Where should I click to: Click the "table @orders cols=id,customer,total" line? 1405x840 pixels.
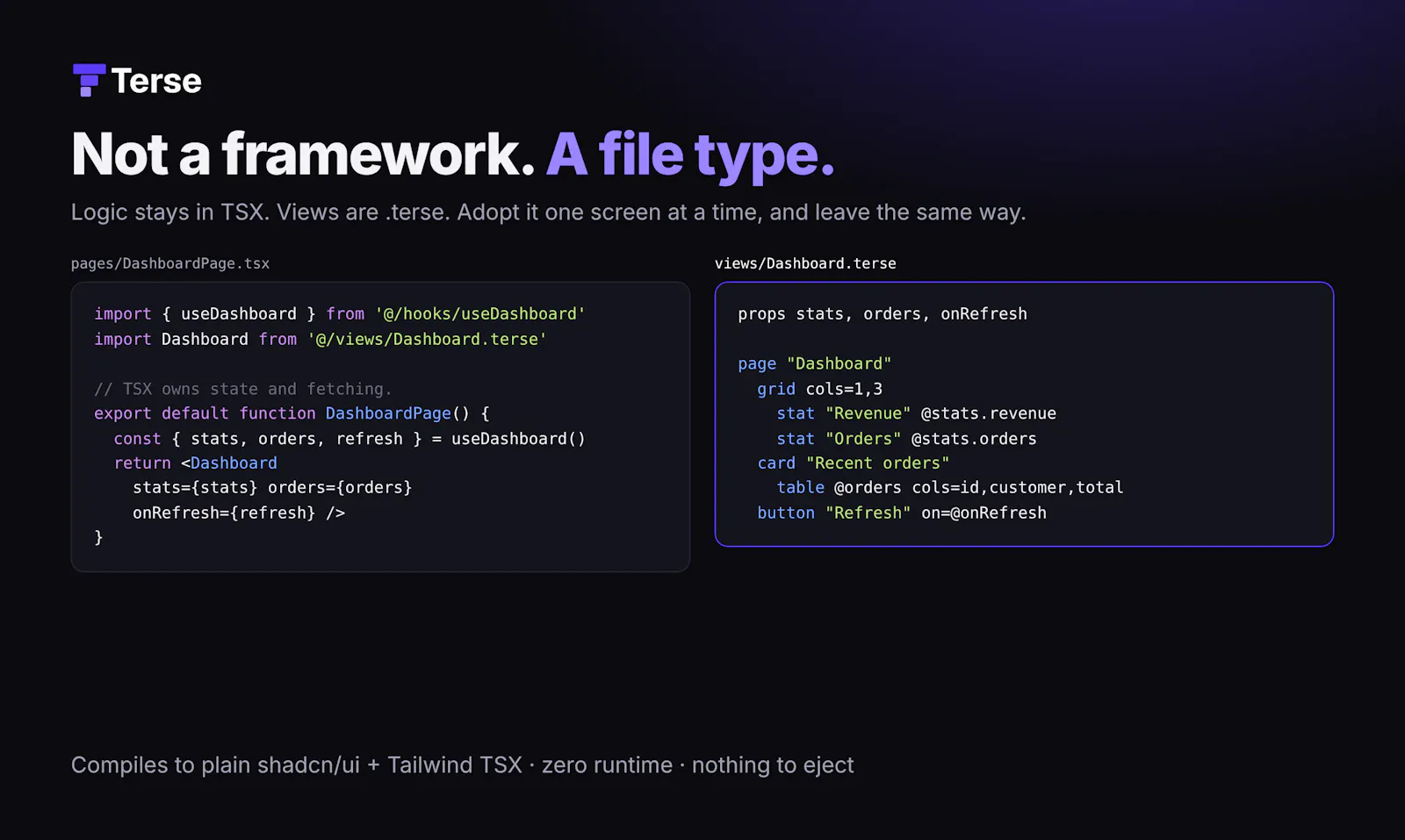pyautogui.click(x=950, y=488)
